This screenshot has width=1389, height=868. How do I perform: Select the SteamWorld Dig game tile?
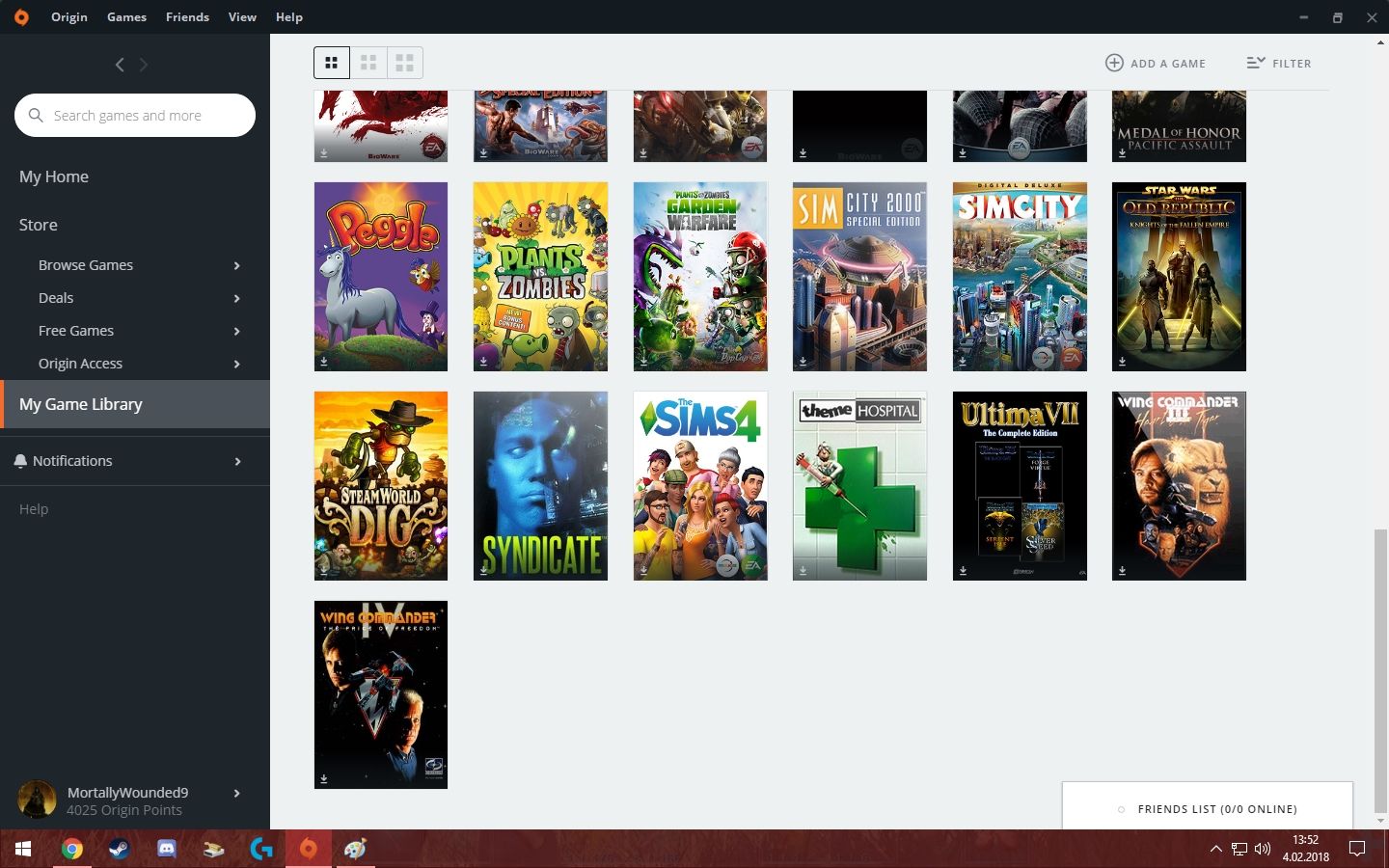point(381,486)
